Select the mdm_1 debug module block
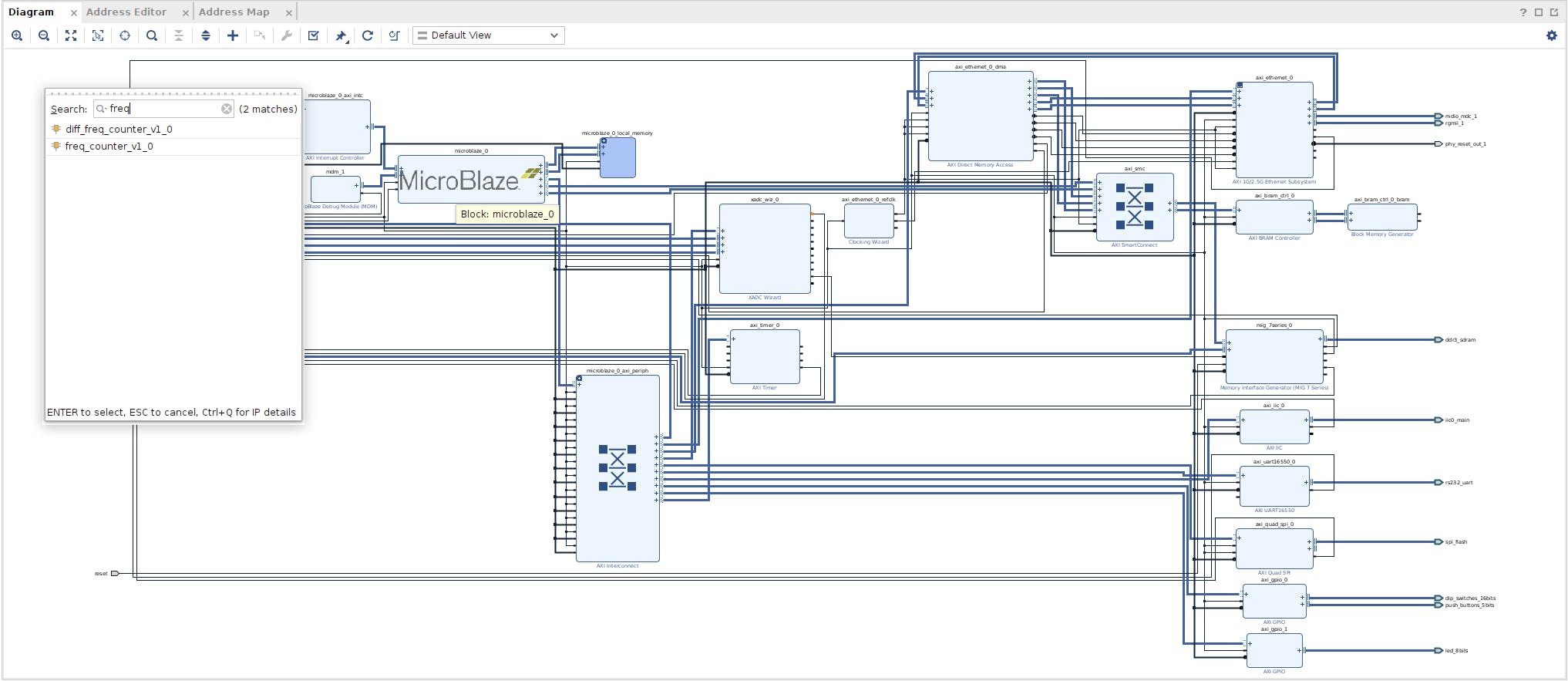This screenshot has height=681, width=1568. tap(335, 189)
